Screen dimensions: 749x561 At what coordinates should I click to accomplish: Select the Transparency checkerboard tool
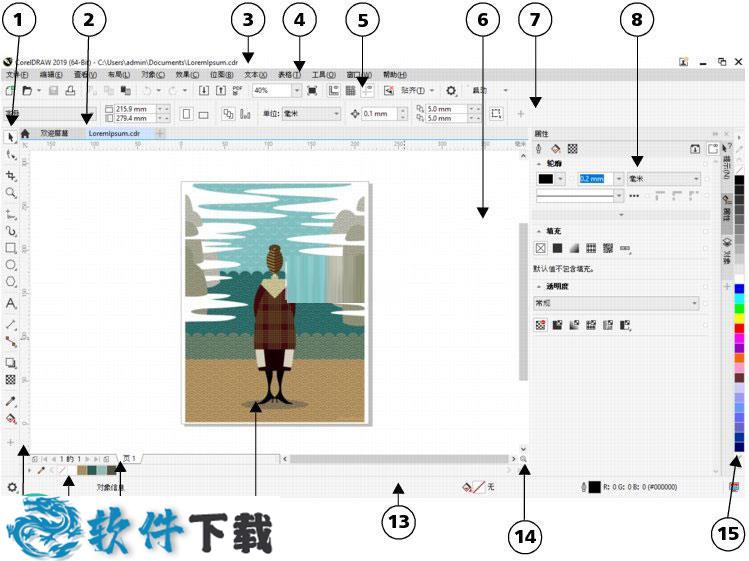11,381
